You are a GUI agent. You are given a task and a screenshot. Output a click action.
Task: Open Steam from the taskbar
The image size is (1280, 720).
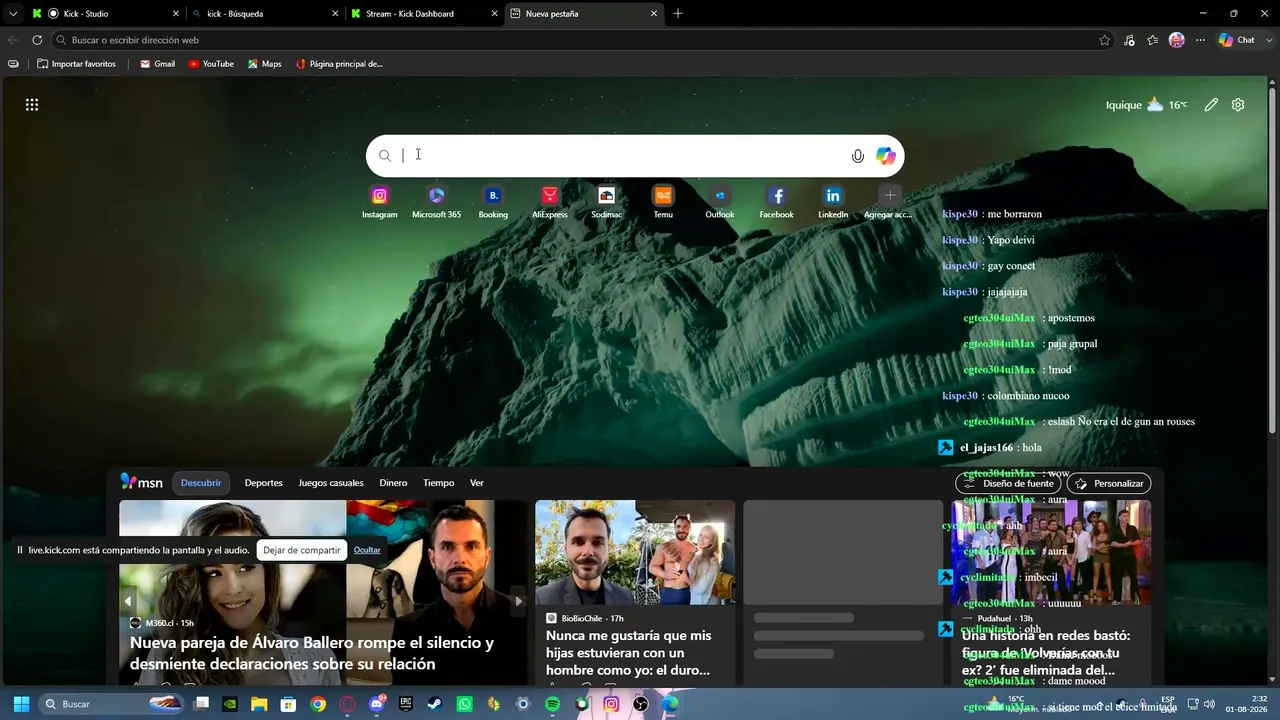point(435,704)
